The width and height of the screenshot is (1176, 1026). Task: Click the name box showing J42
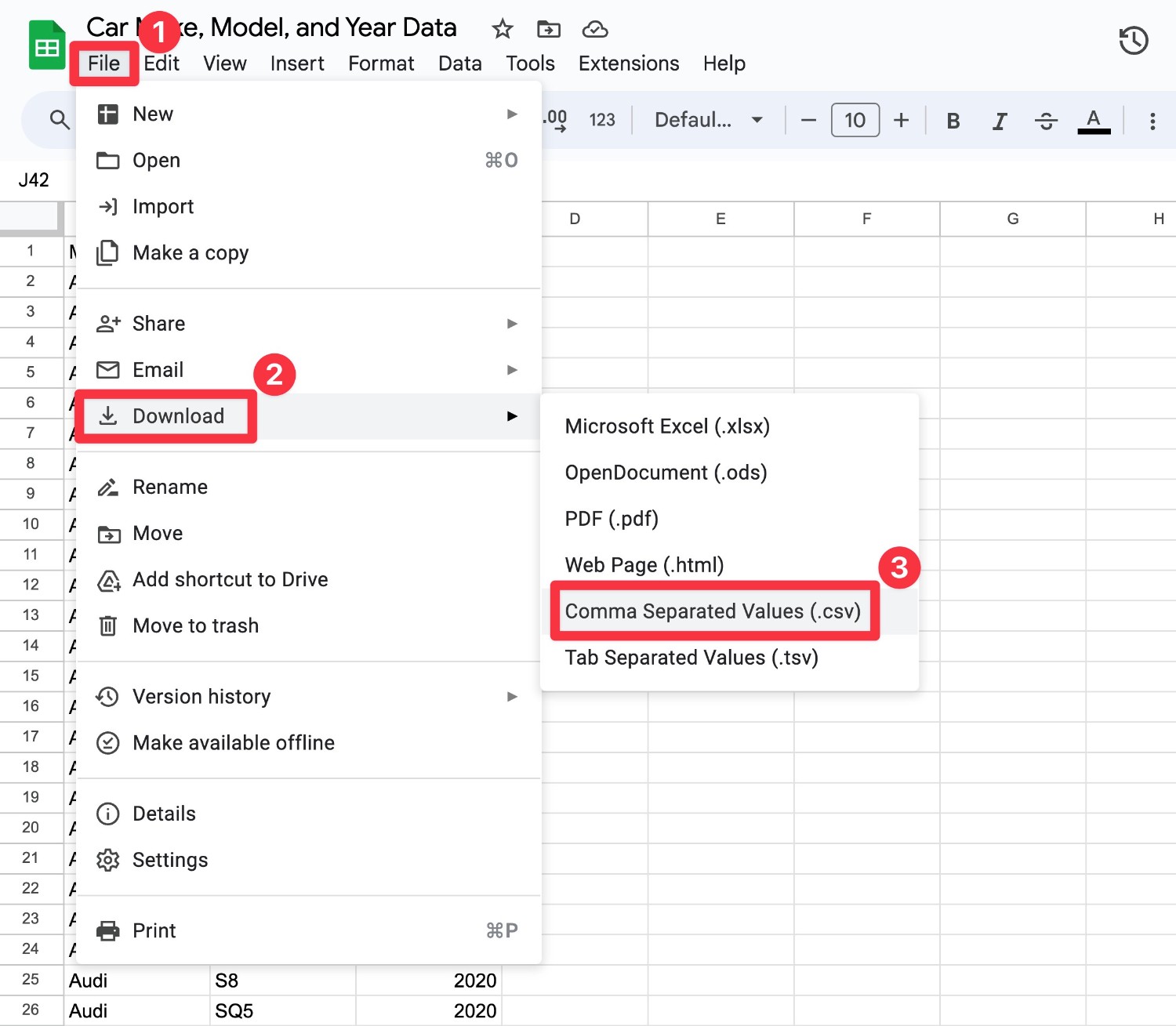click(x=34, y=179)
